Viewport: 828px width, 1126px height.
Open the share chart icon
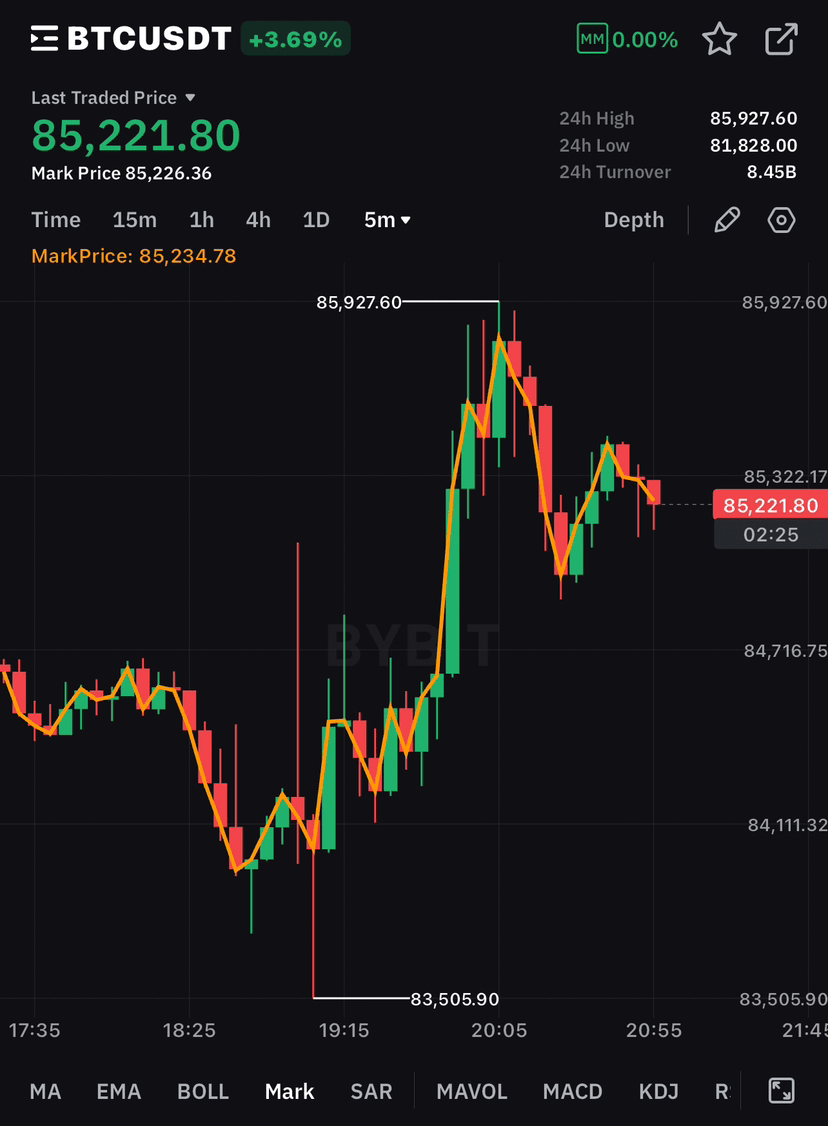coord(780,40)
